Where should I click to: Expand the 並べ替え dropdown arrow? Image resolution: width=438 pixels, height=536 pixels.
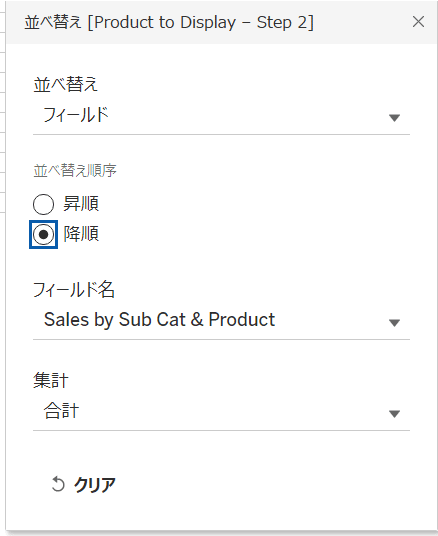(394, 118)
